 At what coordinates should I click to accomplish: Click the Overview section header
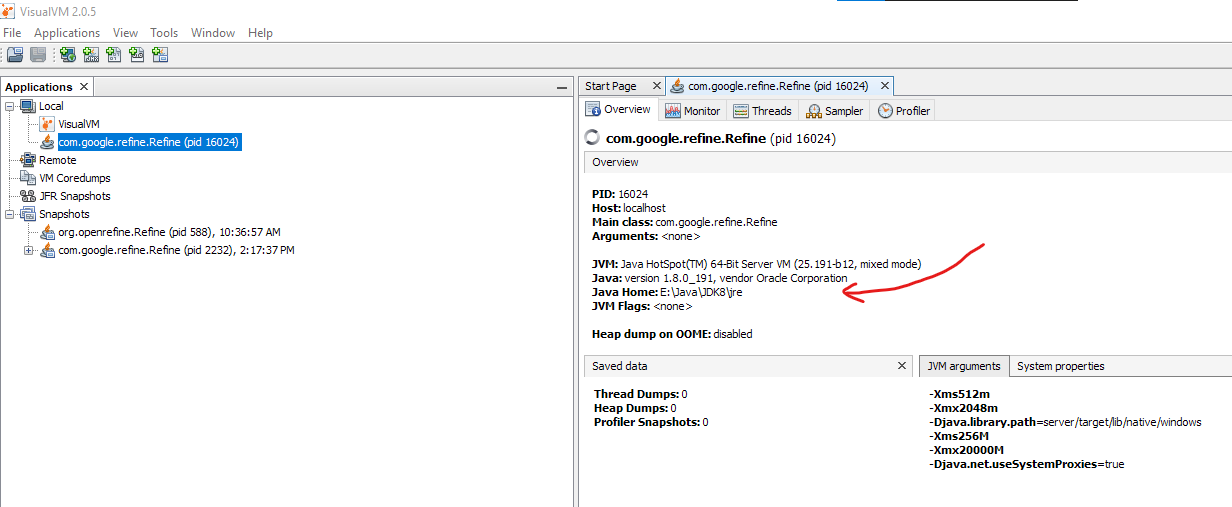(907, 162)
